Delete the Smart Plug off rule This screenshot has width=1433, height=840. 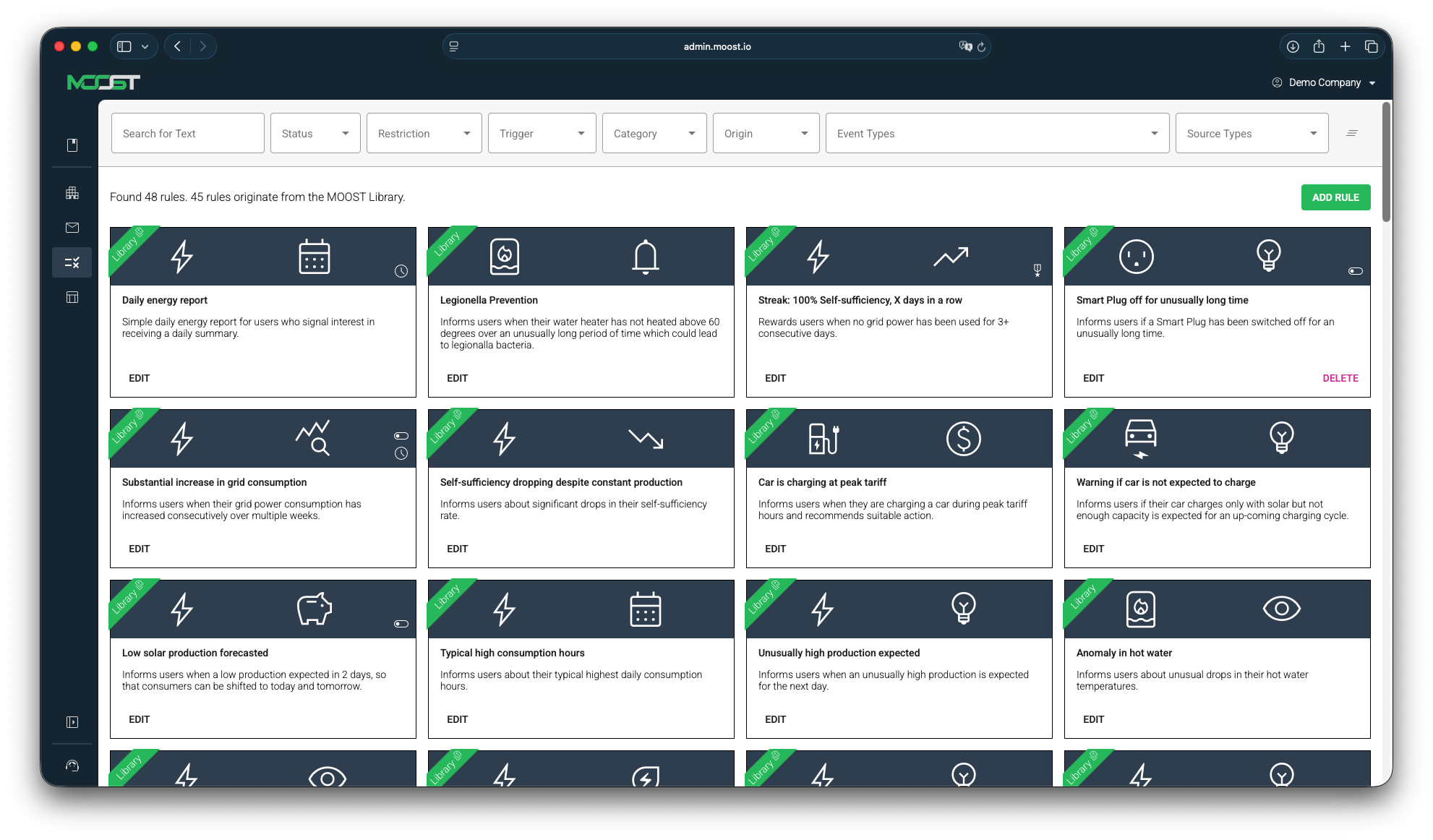pos(1340,378)
